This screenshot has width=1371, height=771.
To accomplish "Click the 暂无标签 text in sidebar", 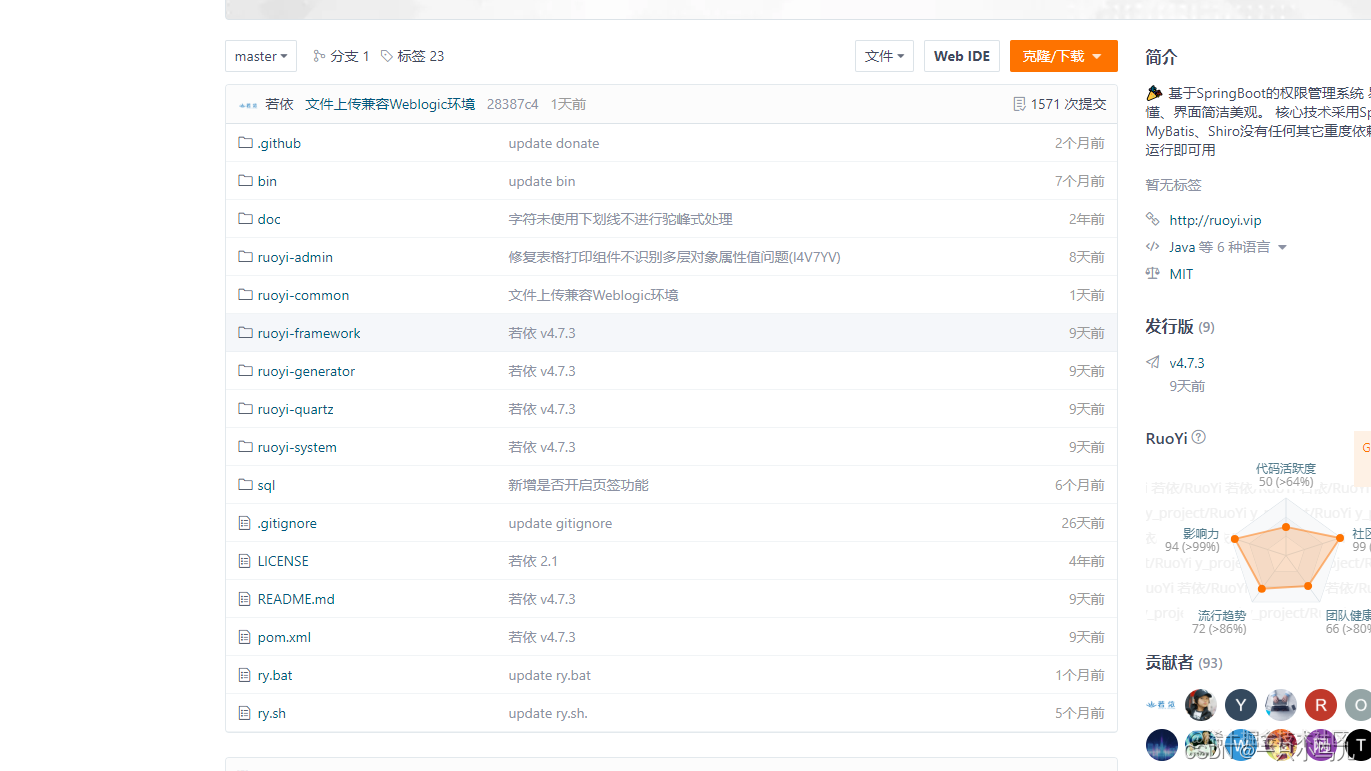I will click(x=1173, y=185).
